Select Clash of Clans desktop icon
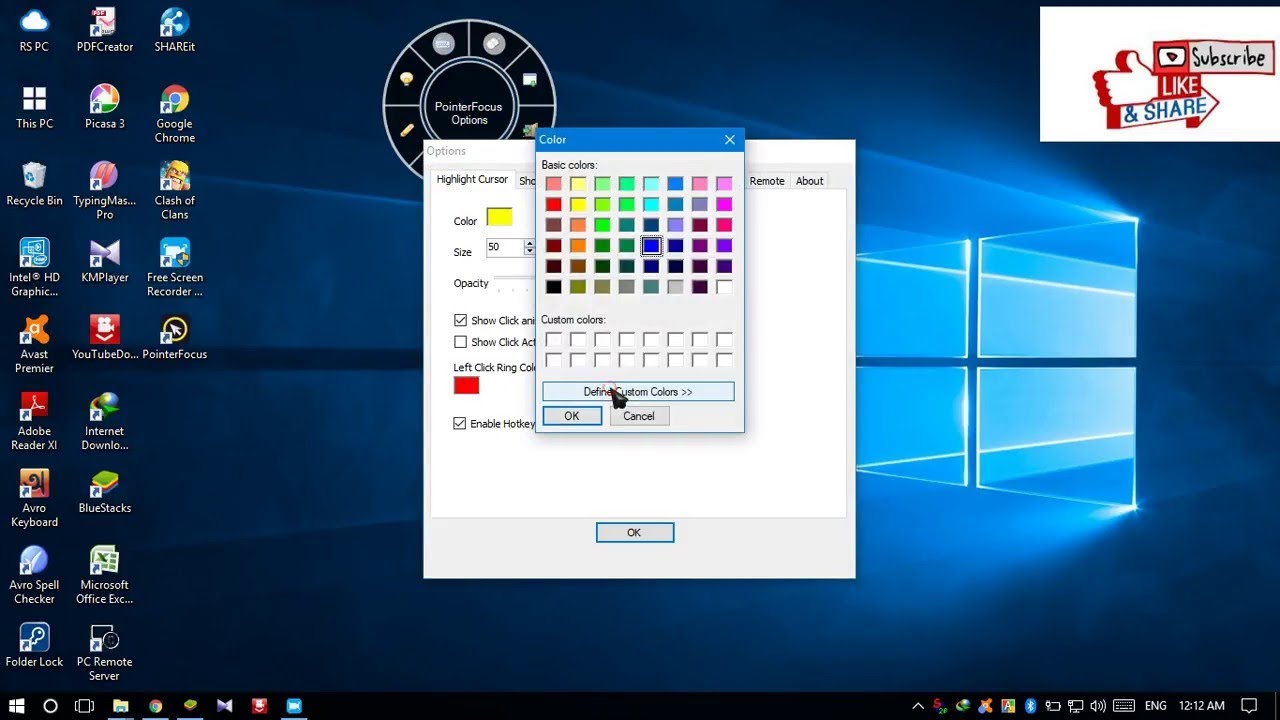 174,191
